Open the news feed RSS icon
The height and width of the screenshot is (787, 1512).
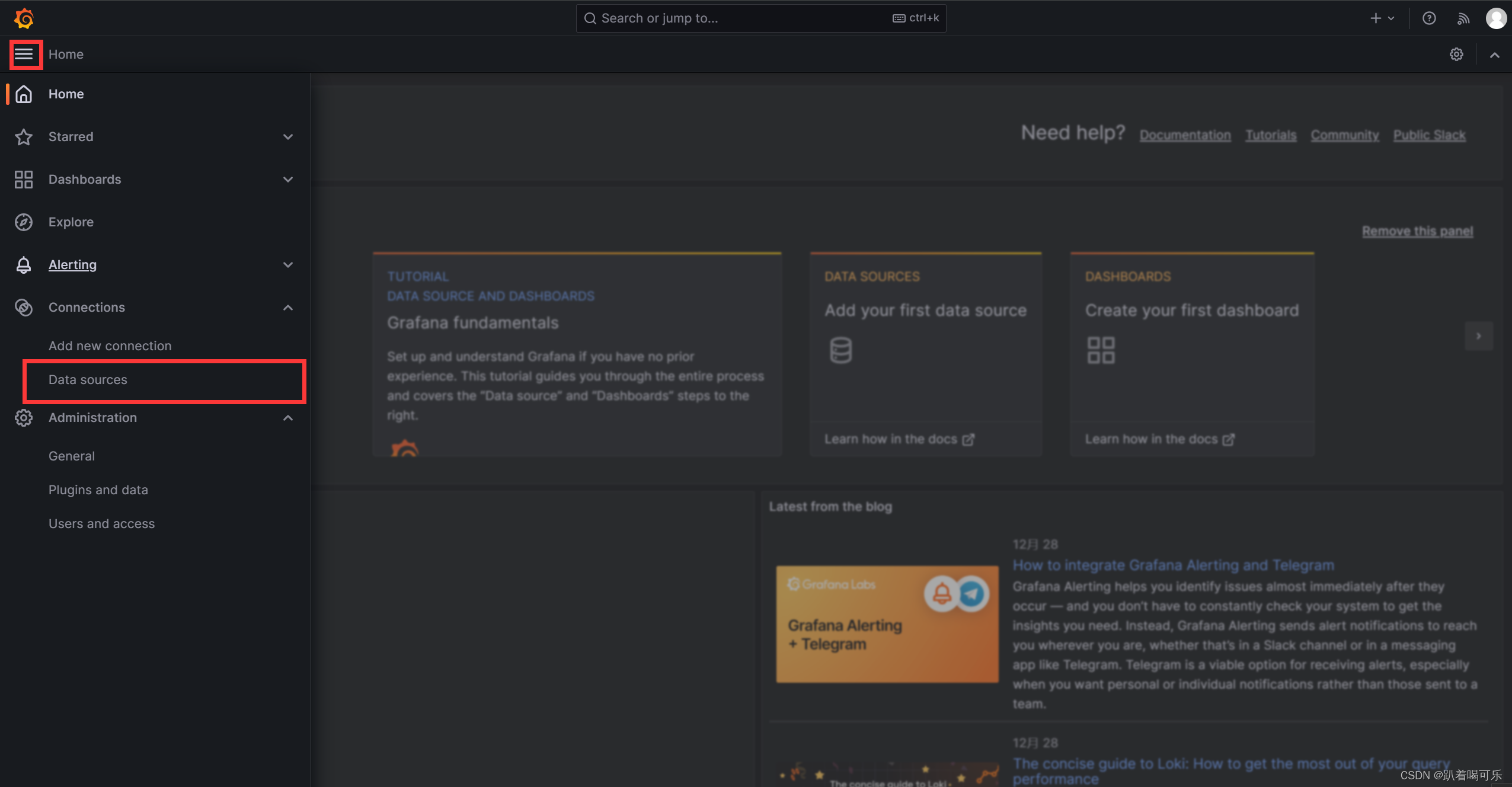pyautogui.click(x=1463, y=18)
